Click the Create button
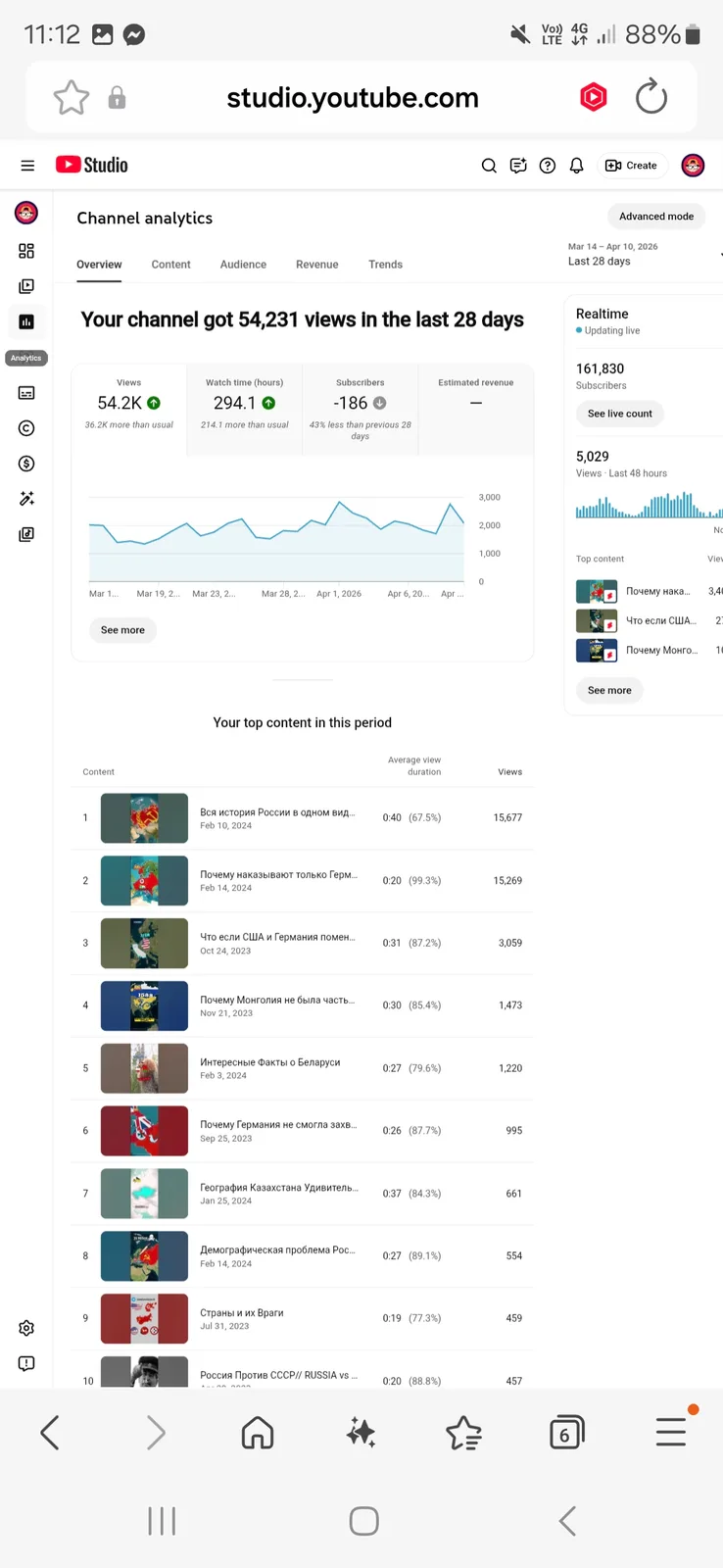The image size is (723, 1568). click(x=632, y=166)
